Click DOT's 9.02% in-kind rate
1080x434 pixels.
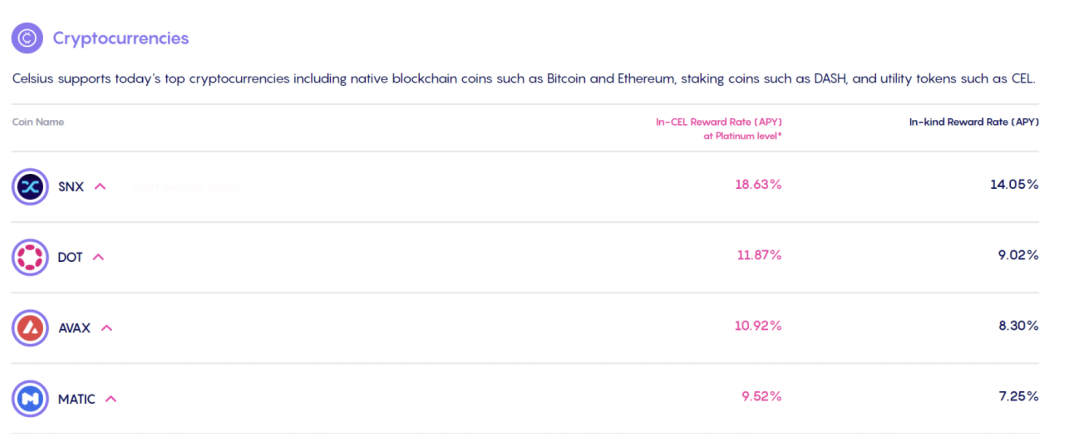coord(1018,255)
